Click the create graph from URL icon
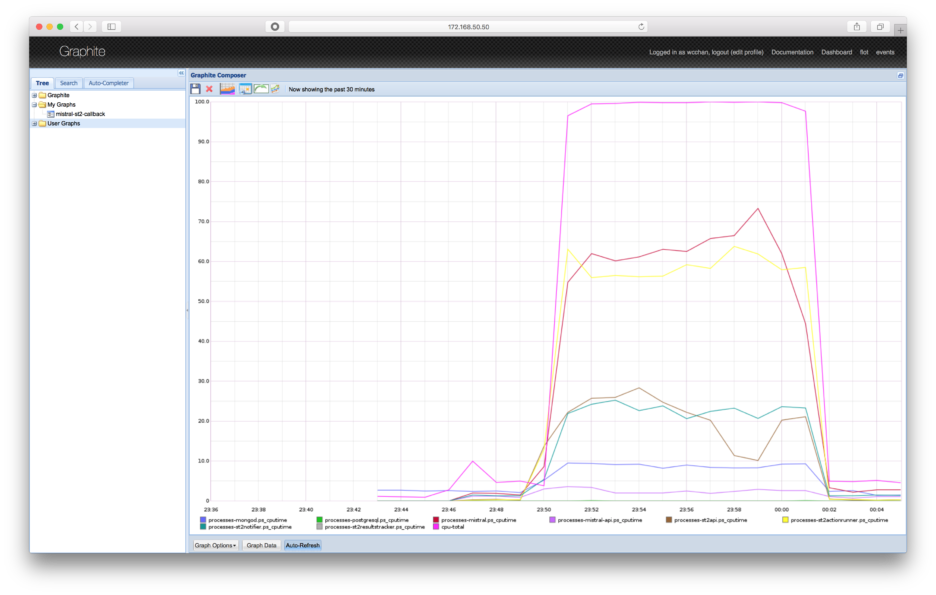The image size is (936, 595). [275, 89]
